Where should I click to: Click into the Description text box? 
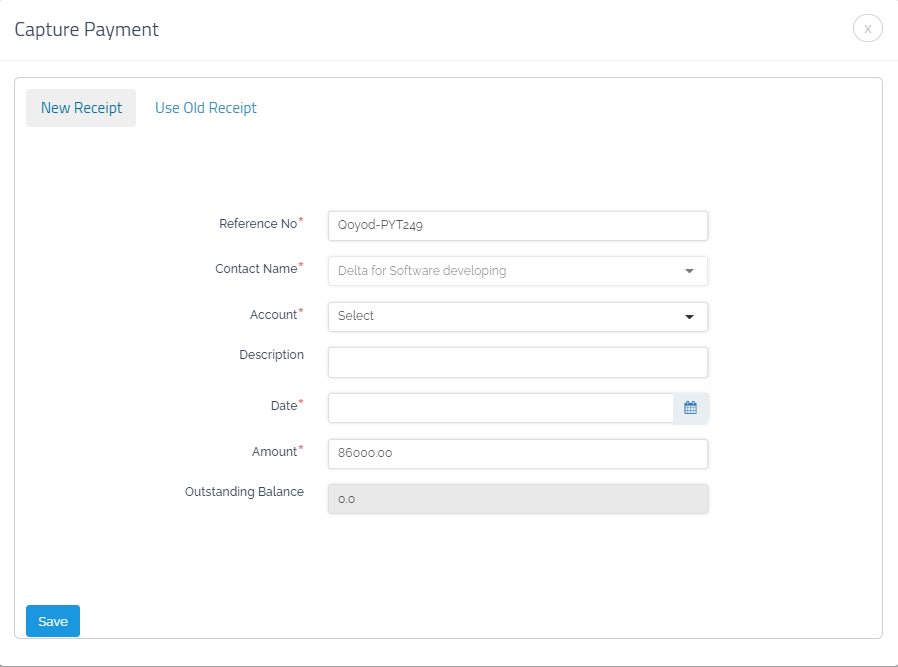(517, 362)
